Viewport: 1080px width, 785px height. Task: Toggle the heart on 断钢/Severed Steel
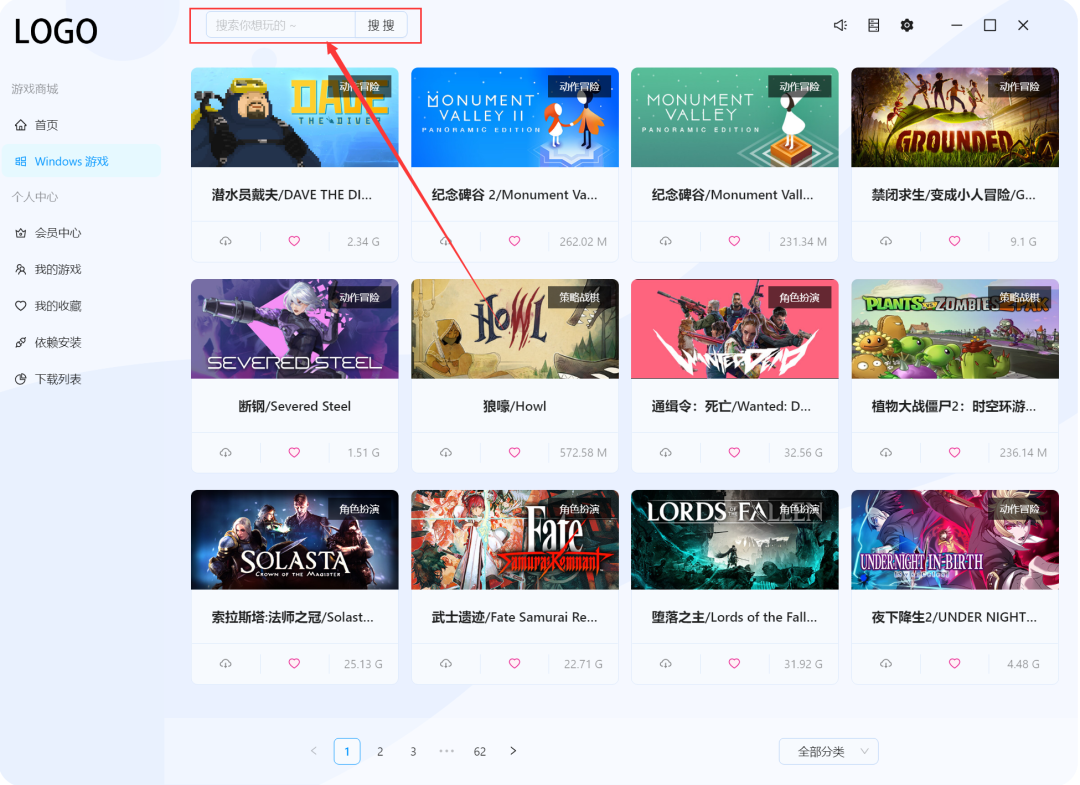[293, 452]
